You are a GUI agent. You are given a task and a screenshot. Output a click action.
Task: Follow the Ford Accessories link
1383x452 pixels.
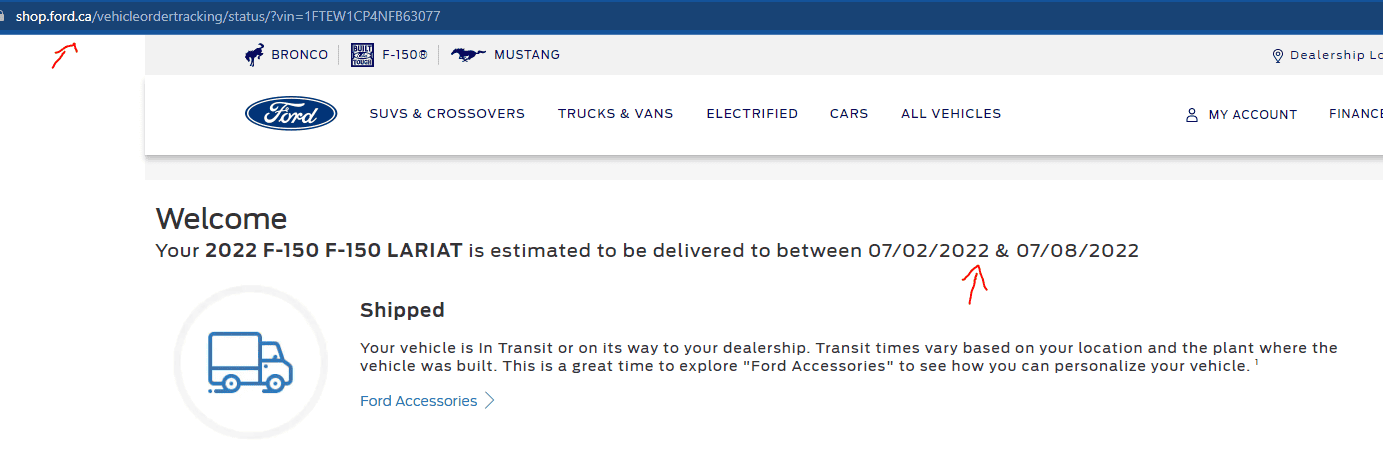(x=418, y=401)
